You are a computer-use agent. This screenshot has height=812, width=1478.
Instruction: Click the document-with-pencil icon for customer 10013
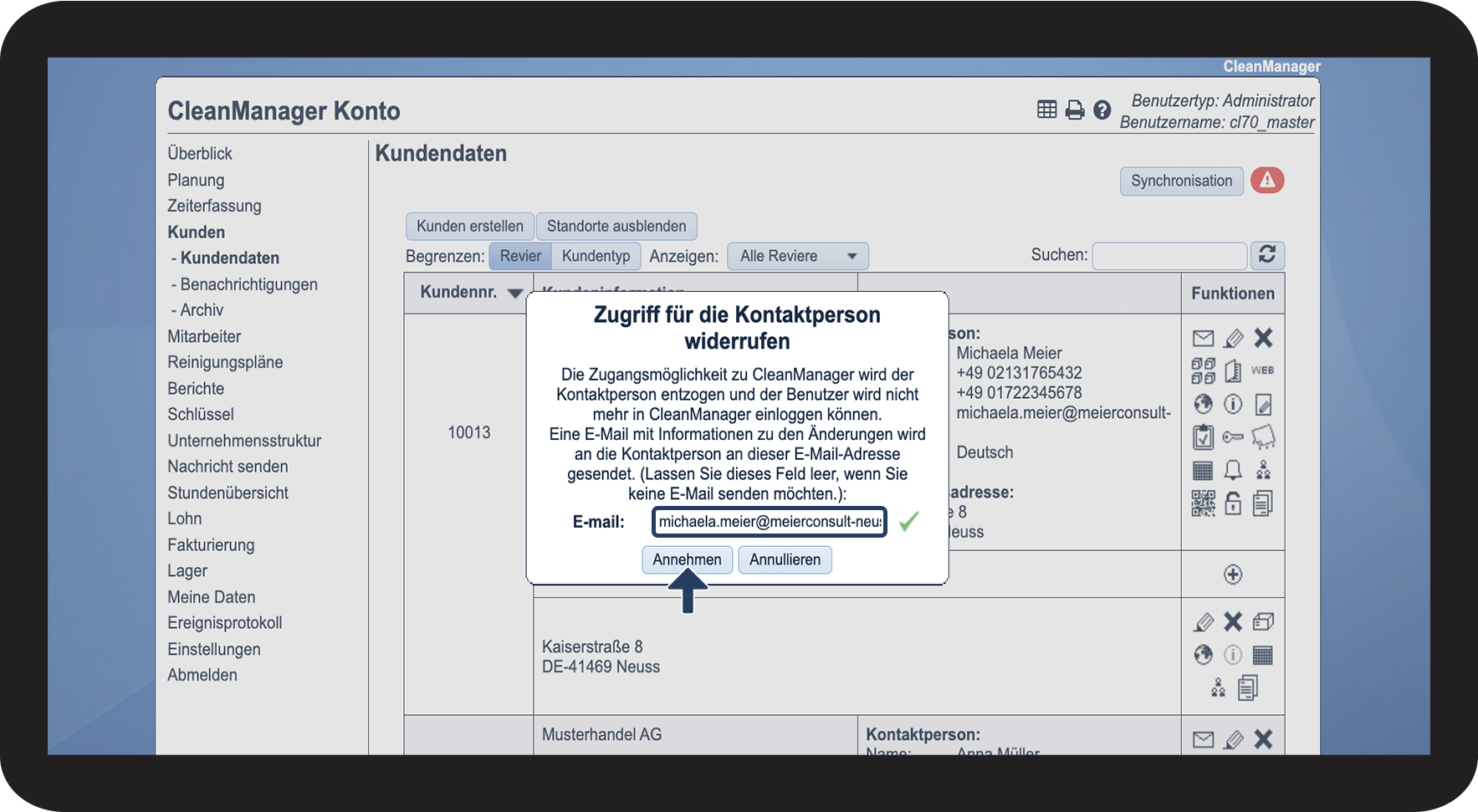pos(1263,404)
